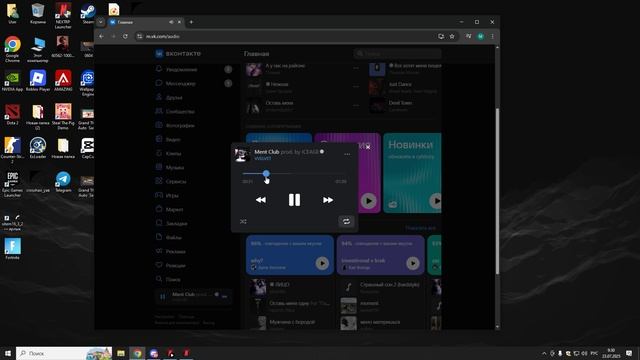
Task: Click the track progress slider handle
Action: (266, 173)
